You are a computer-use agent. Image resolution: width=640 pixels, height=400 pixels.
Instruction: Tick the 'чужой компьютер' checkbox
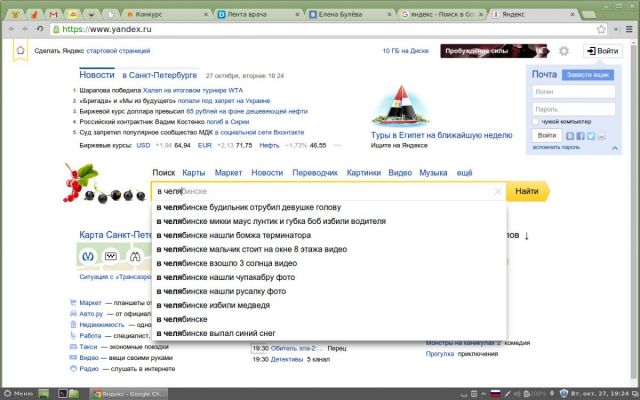click(x=537, y=121)
